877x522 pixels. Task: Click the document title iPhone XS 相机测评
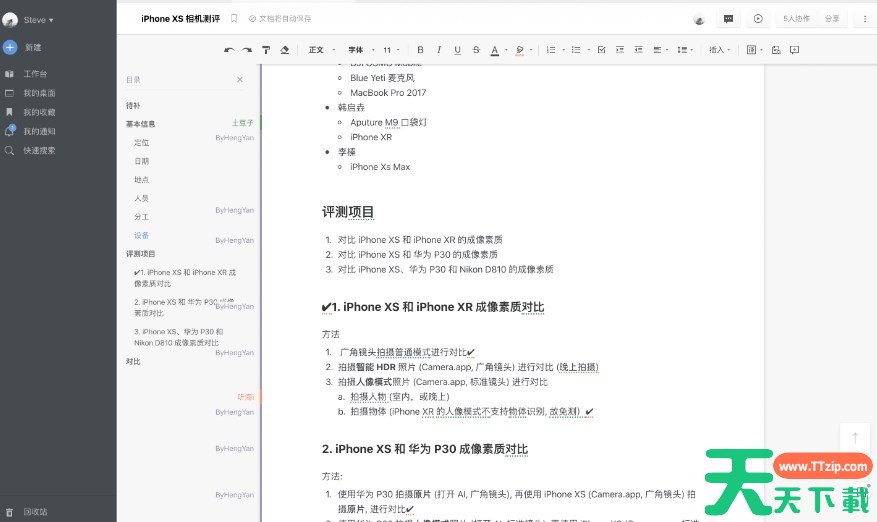point(181,18)
